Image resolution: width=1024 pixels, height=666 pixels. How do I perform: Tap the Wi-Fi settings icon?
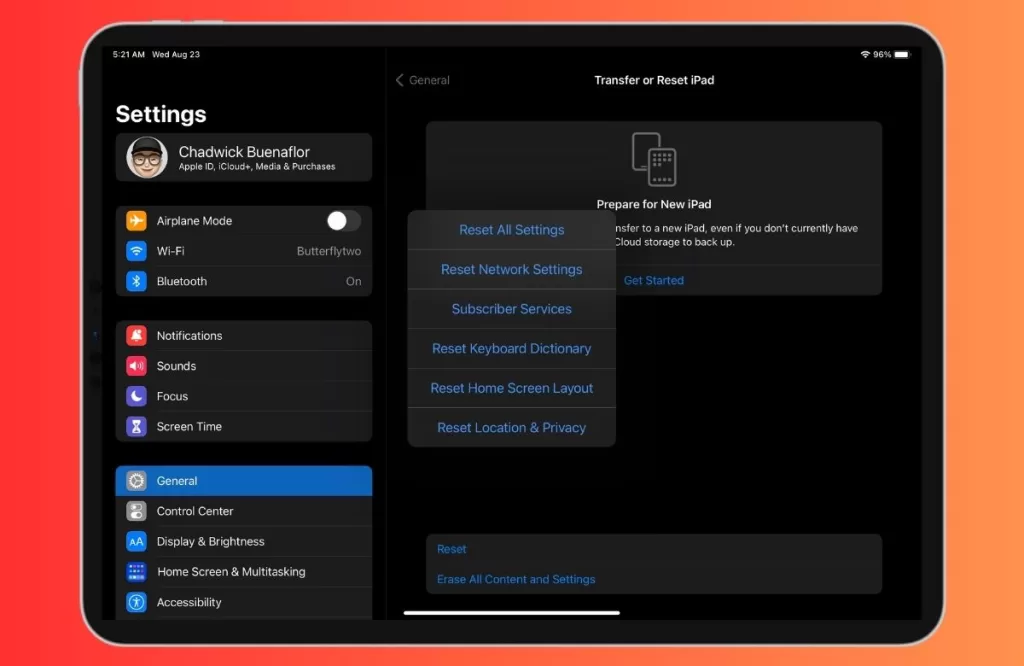[x=136, y=251]
